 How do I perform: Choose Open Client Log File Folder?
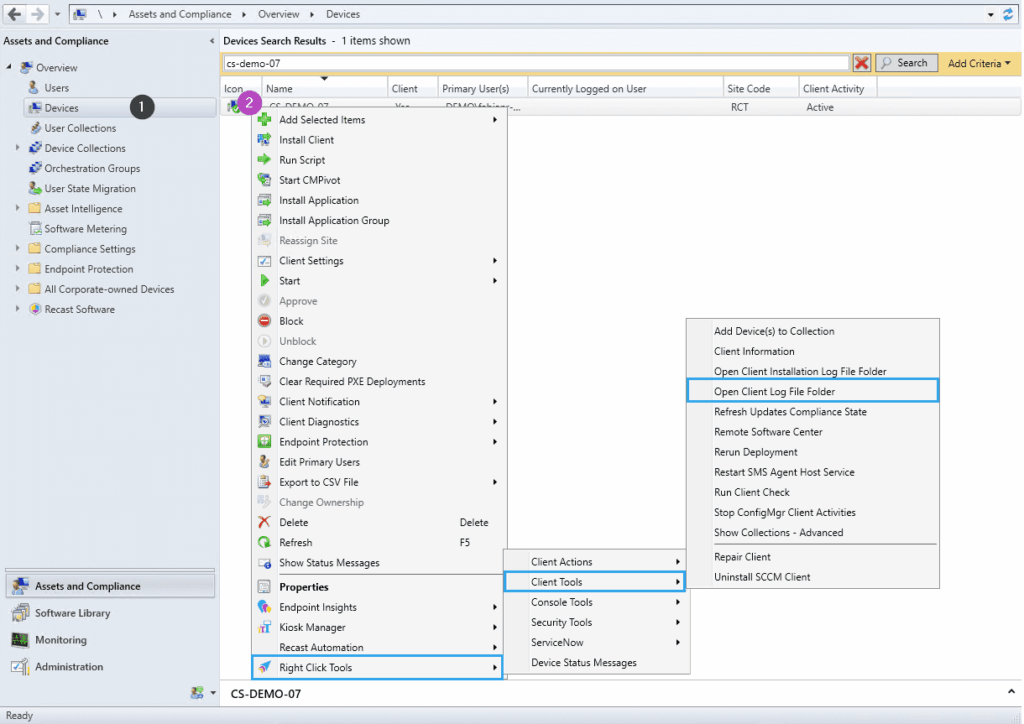click(812, 391)
